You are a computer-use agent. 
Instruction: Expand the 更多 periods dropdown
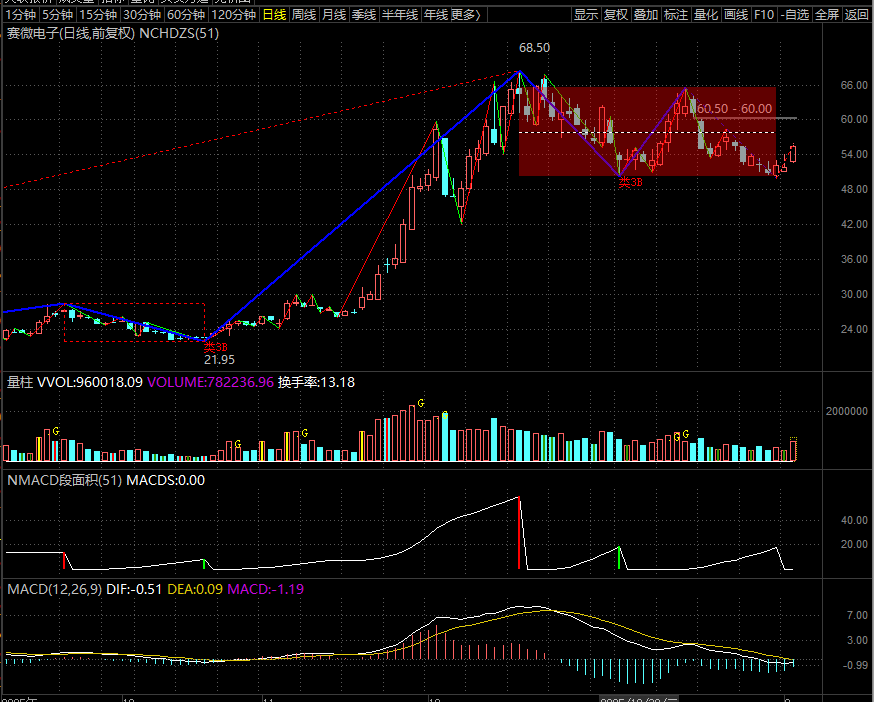(466, 14)
